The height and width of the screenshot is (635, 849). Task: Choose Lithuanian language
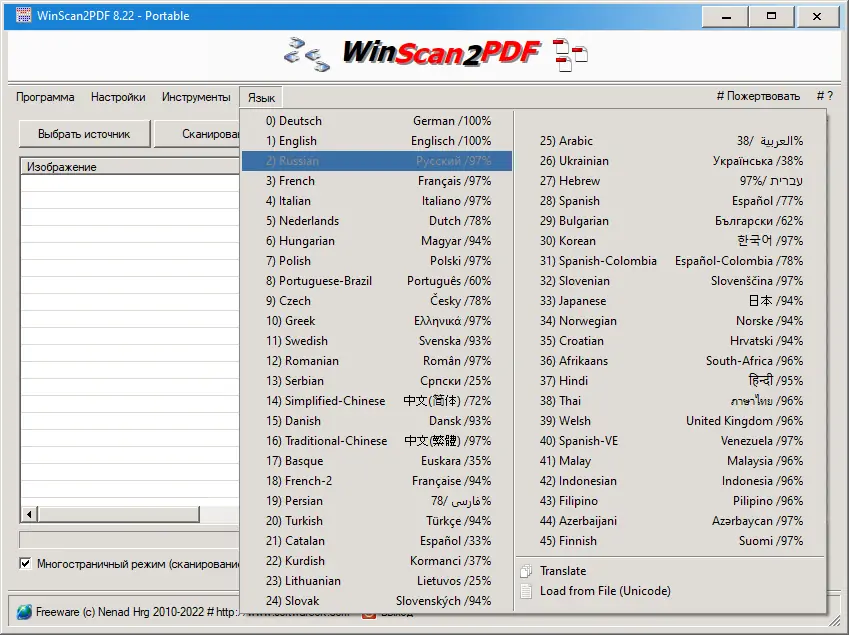point(377,581)
